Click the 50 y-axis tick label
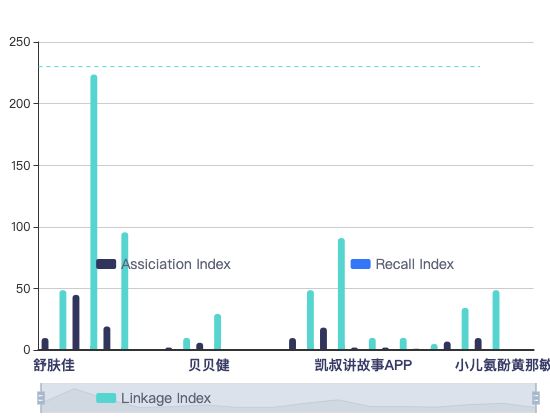The image size is (550, 420). (x=23, y=289)
